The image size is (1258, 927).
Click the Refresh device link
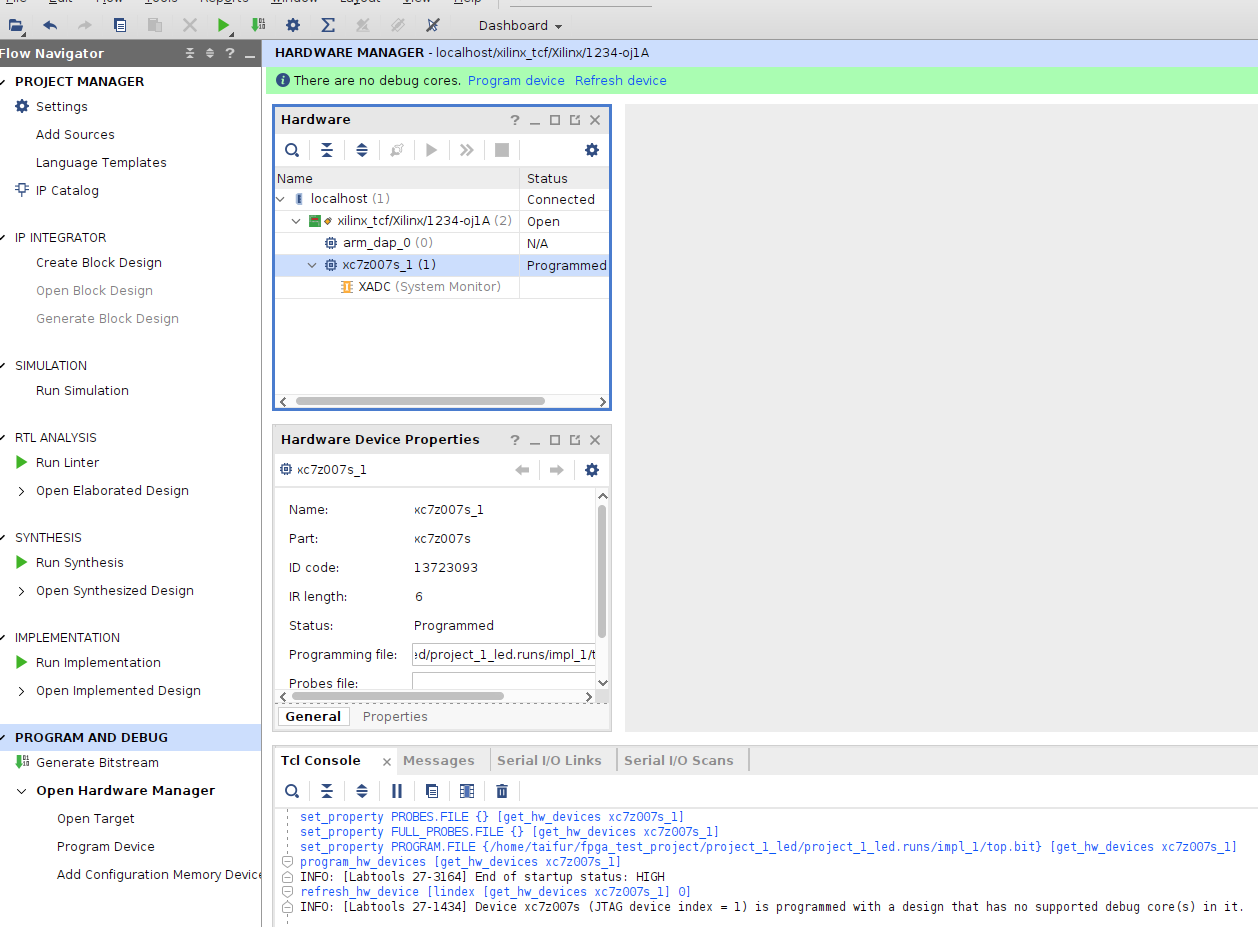pyautogui.click(x=621, y=81)
